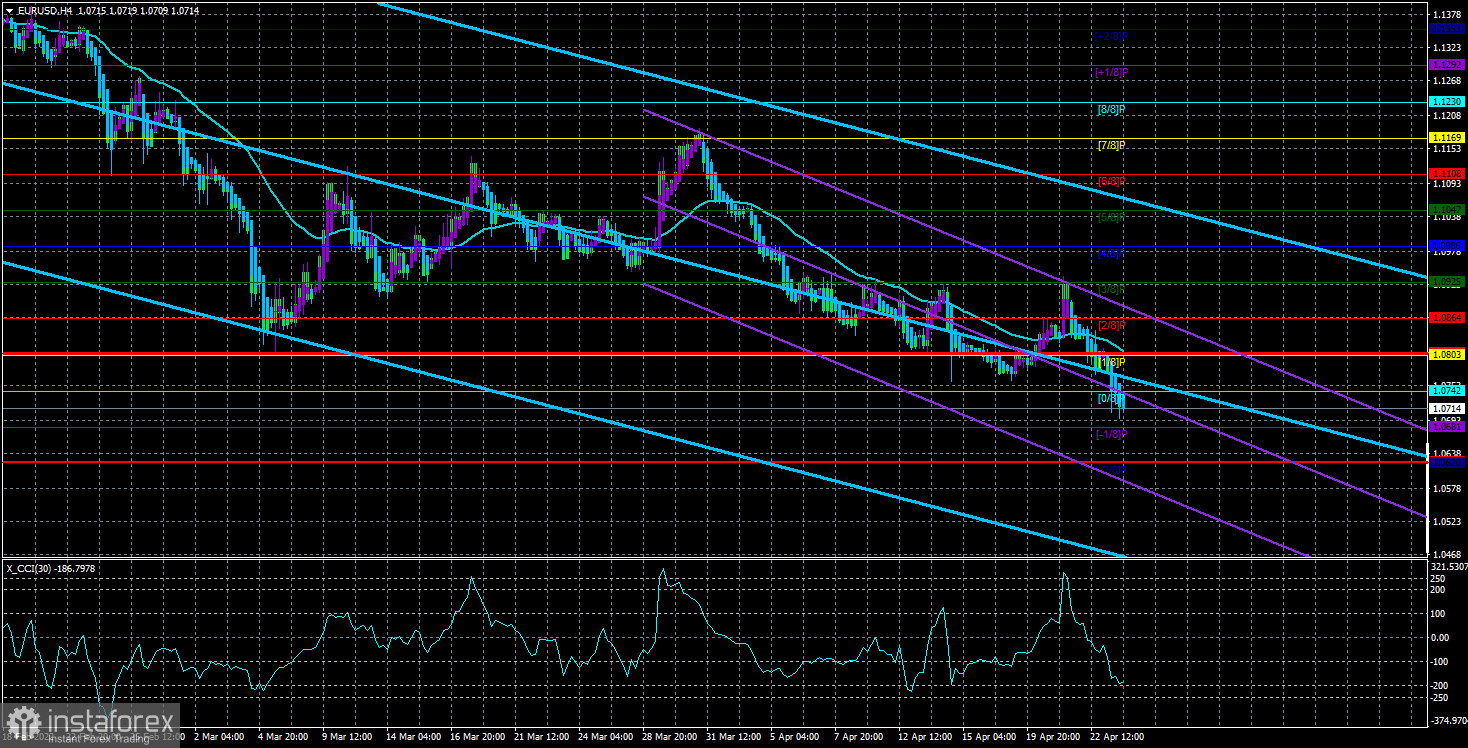The height and width of the screenshot is (748, 1468).
Task: Click the cyan 1.1230 price tag
Action: click(x=1447, y=102)
